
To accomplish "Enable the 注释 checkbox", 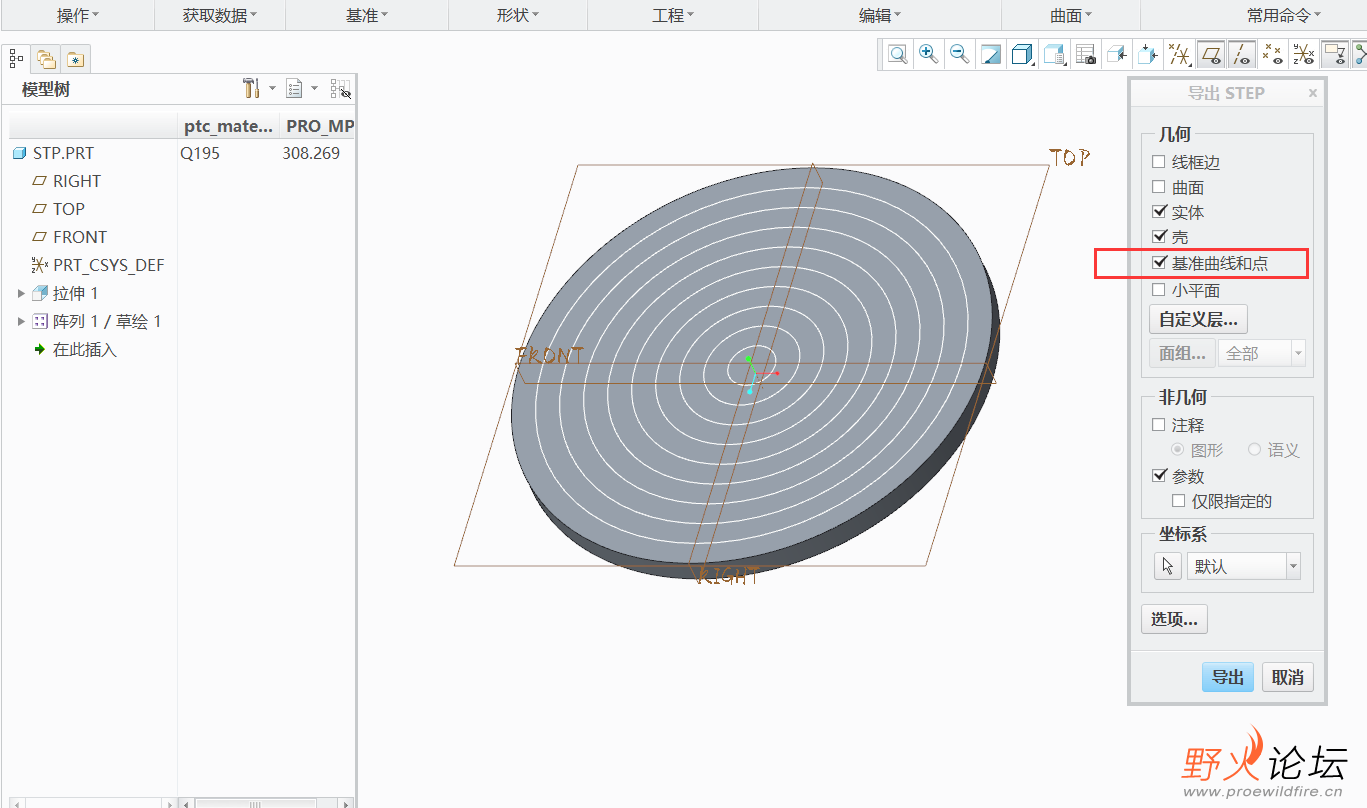I will pos(1159,425).
